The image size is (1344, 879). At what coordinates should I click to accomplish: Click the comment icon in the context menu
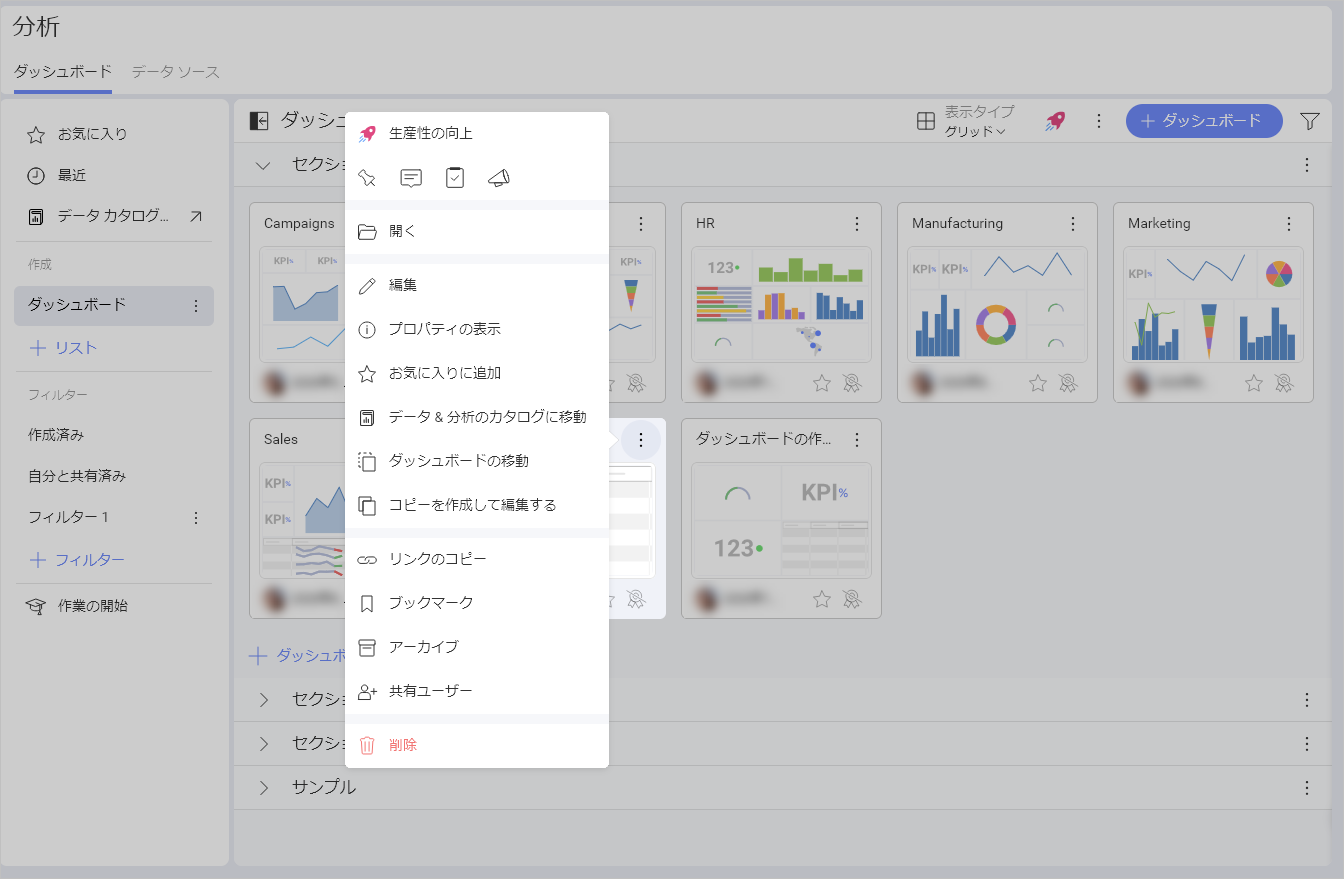point(411,178)
